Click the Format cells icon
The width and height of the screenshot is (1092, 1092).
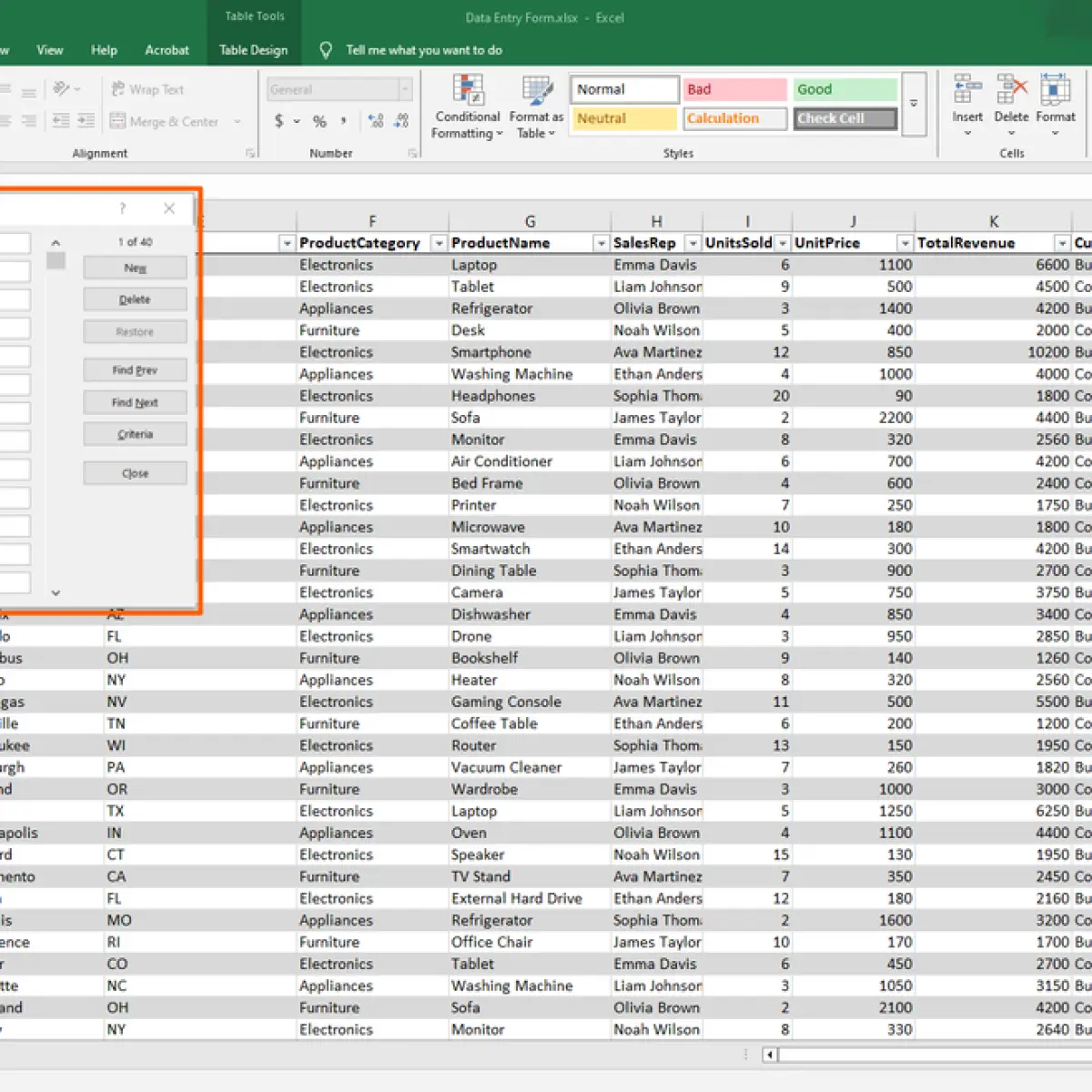(1055, 89)
